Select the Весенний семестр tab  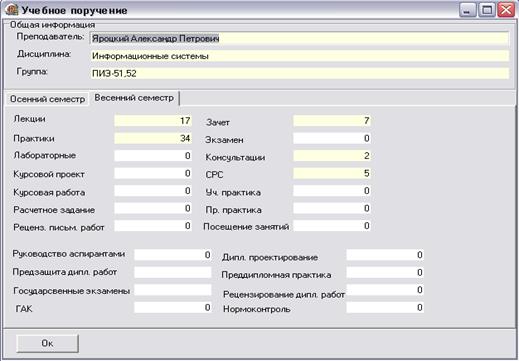click(x=134, y=98)
